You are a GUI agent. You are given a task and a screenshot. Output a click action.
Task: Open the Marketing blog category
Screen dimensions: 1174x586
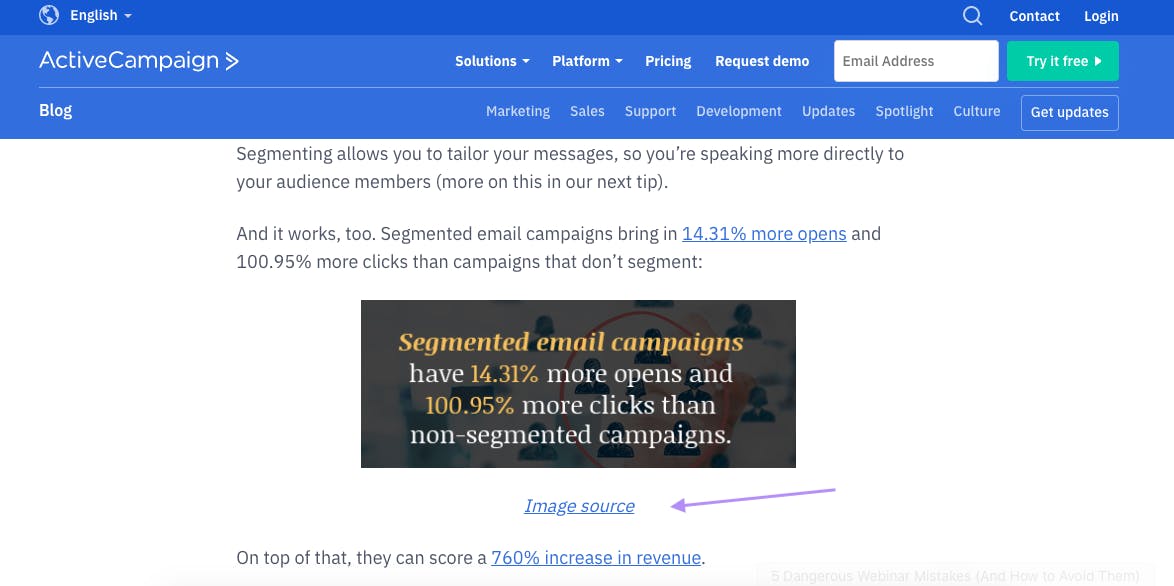(x=517, y=112)
